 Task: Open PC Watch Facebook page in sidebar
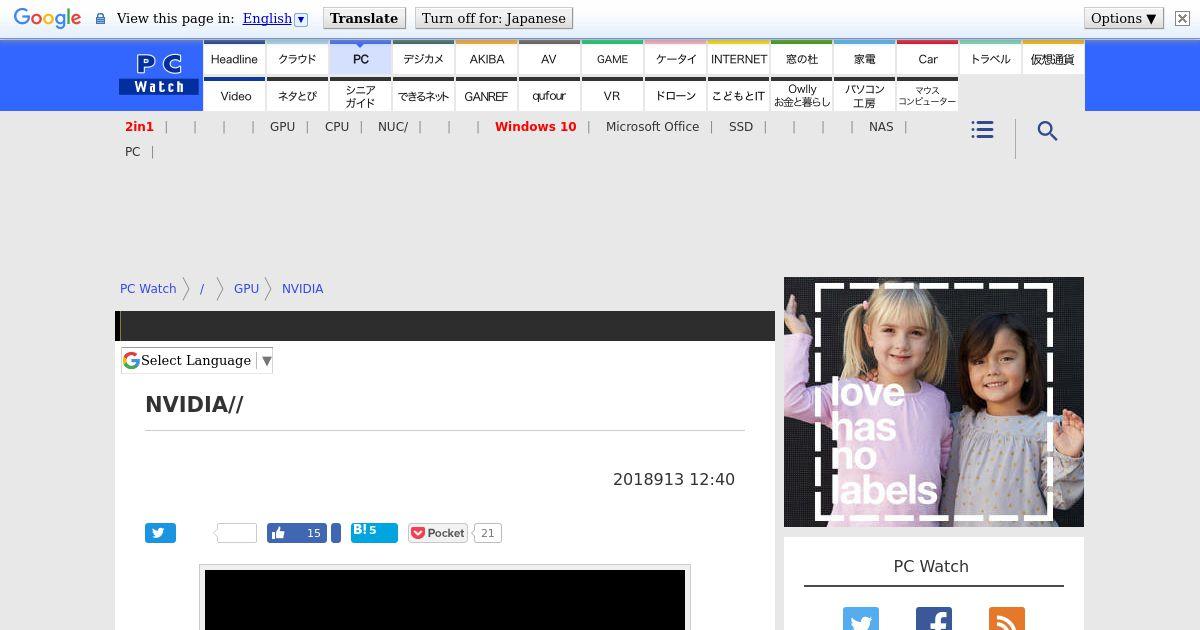click(933, 620)
